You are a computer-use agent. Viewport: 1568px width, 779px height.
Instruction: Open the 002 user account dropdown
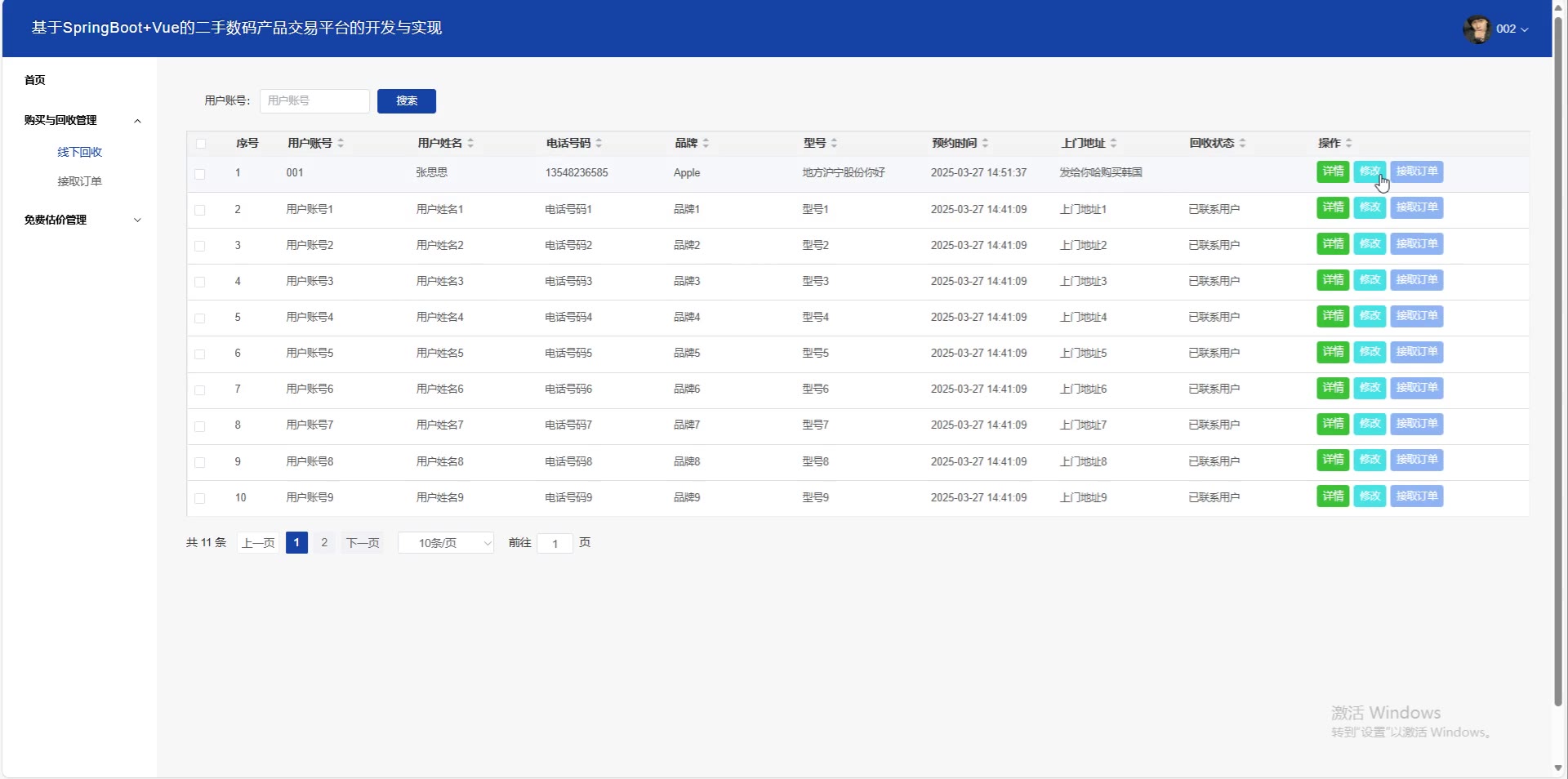coord(1512,29)
